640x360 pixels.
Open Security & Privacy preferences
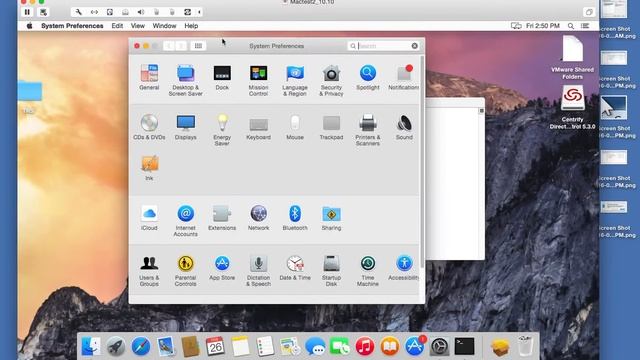[x=331, y=80]
